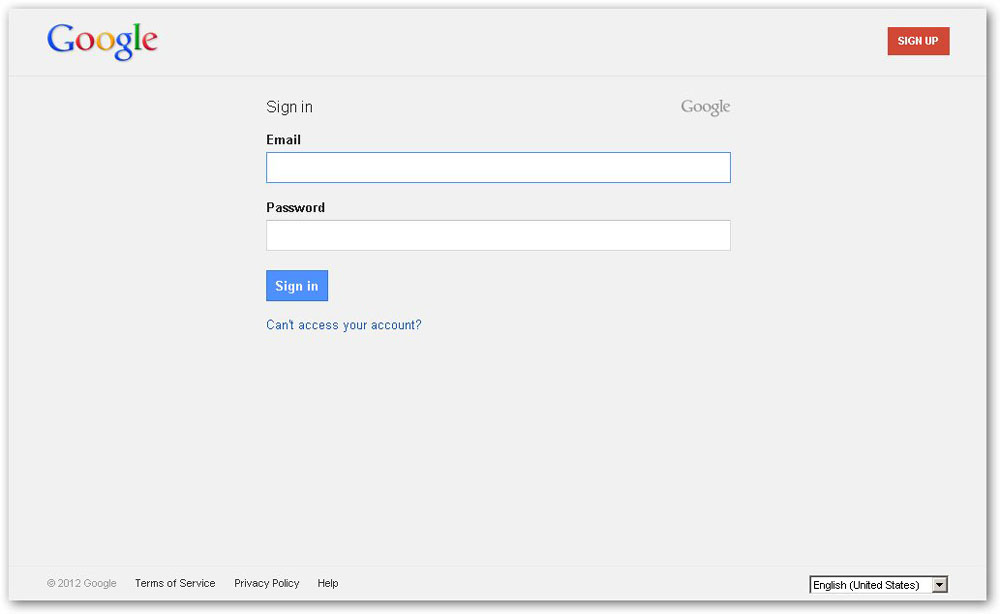Click the gray Google logo beside Sign in
1000x614 pixels.
click(x=705, y=107)
